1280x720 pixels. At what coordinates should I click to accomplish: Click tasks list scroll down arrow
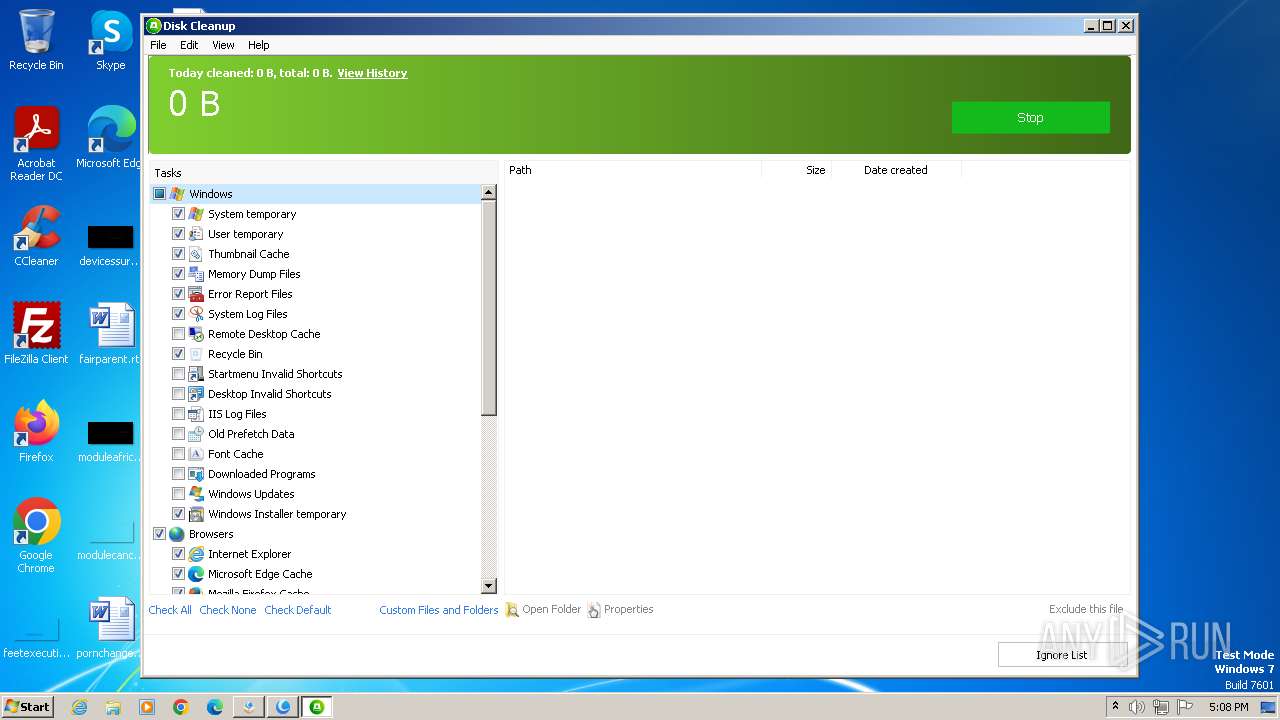click(x=489, y=586)
